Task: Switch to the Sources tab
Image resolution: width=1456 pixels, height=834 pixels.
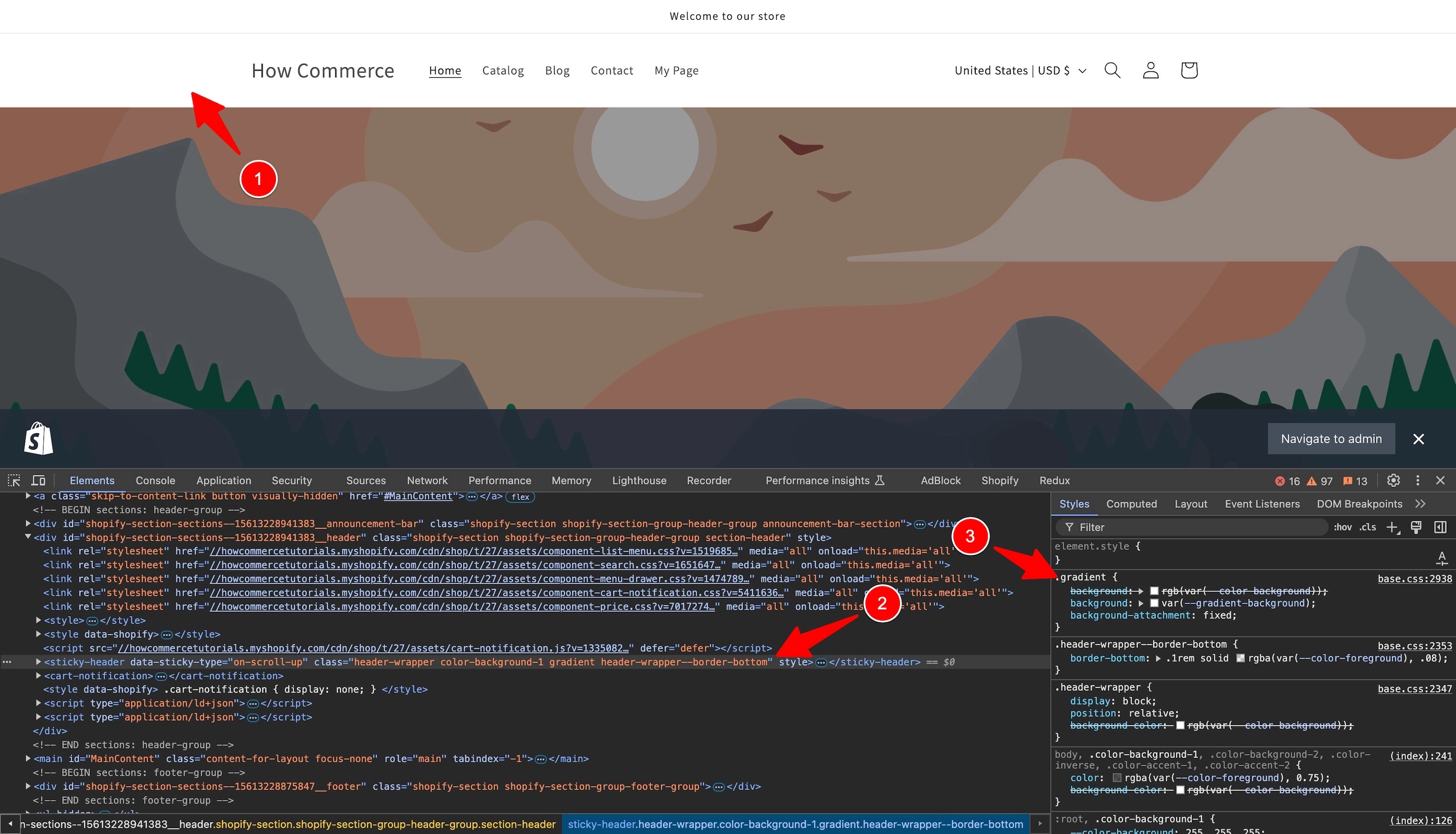Action: tap(366, 480)
